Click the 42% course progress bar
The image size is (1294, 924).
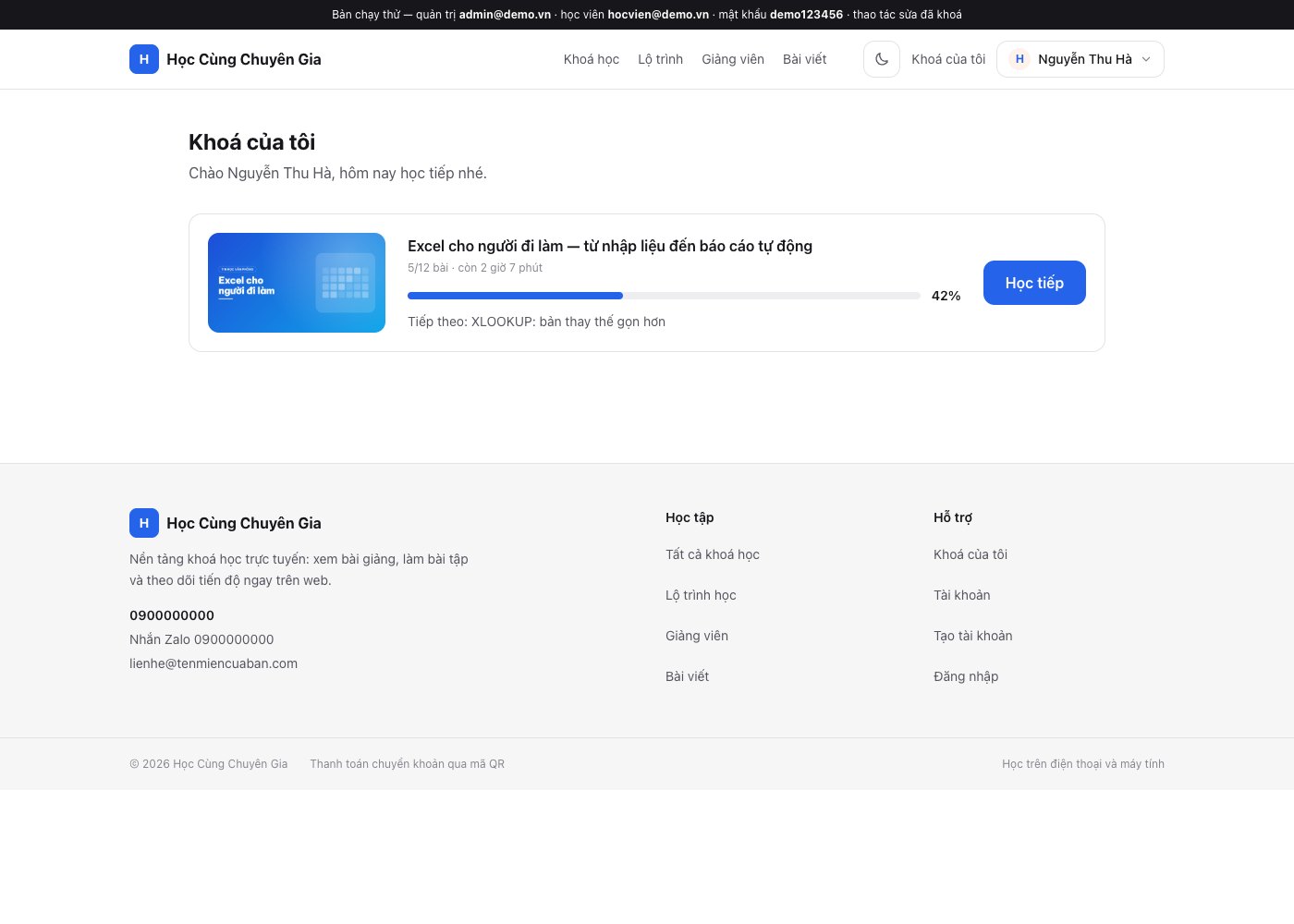[664, 296]
